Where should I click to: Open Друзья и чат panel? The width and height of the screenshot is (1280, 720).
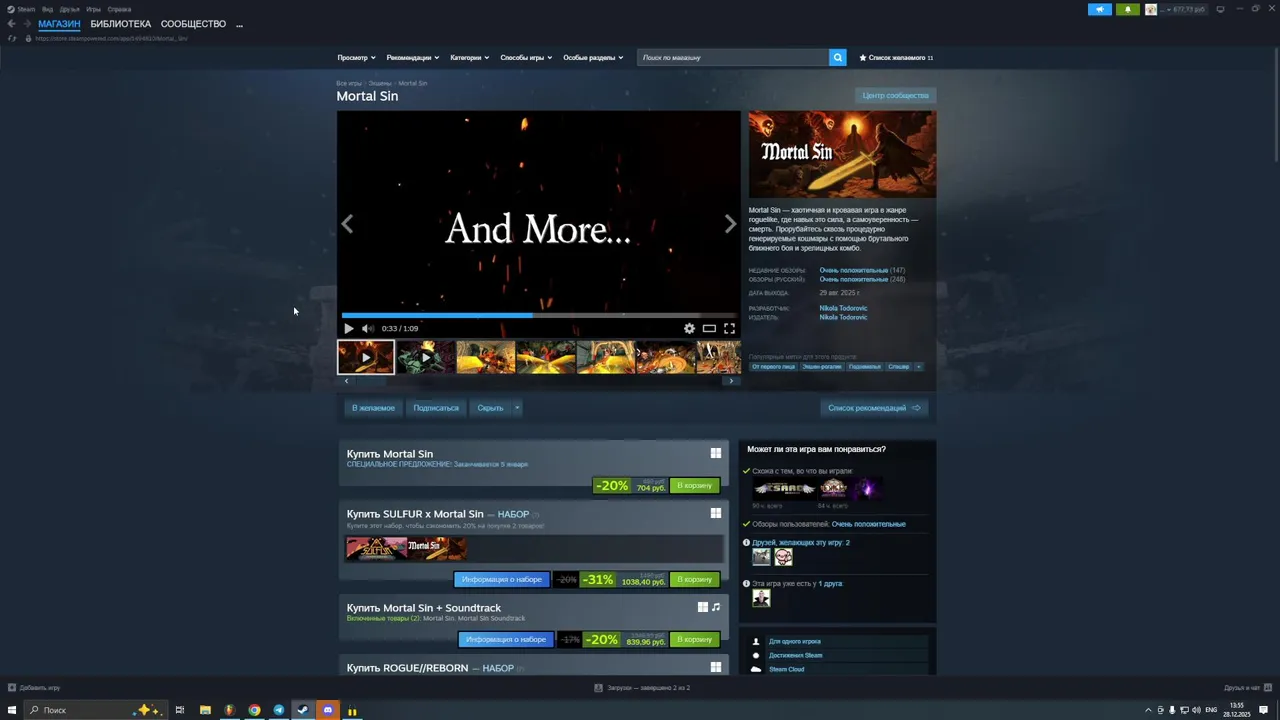tap(1247, 688)
